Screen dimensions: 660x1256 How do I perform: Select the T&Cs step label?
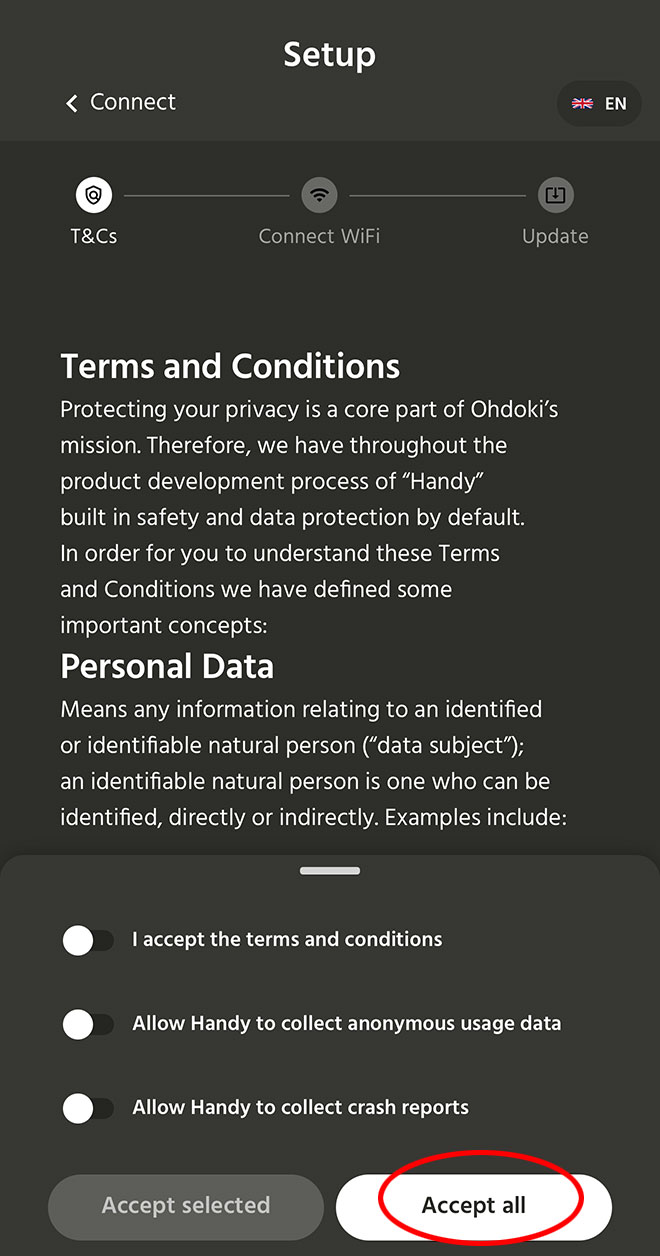94,237
